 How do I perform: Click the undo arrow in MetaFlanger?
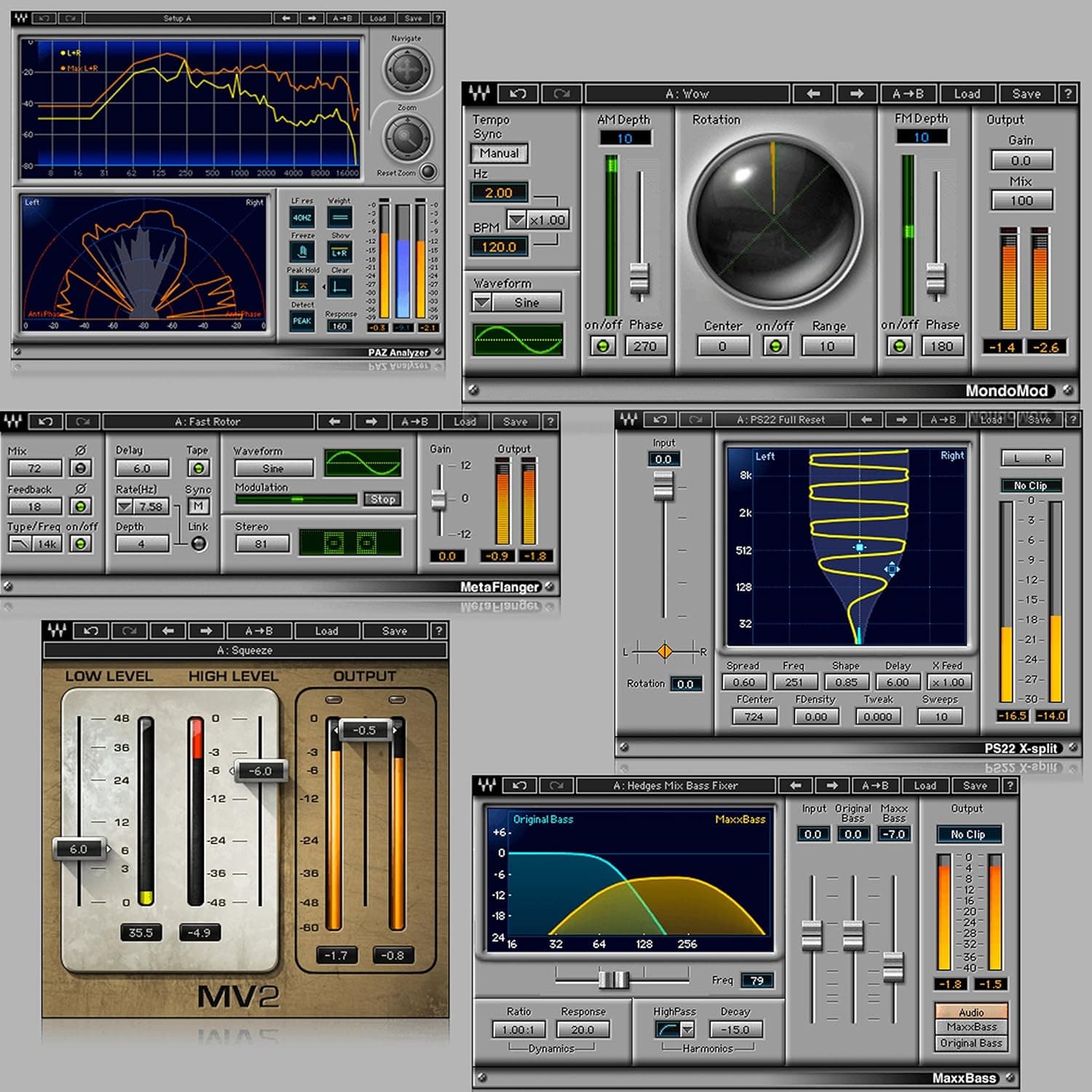[45, 422]
